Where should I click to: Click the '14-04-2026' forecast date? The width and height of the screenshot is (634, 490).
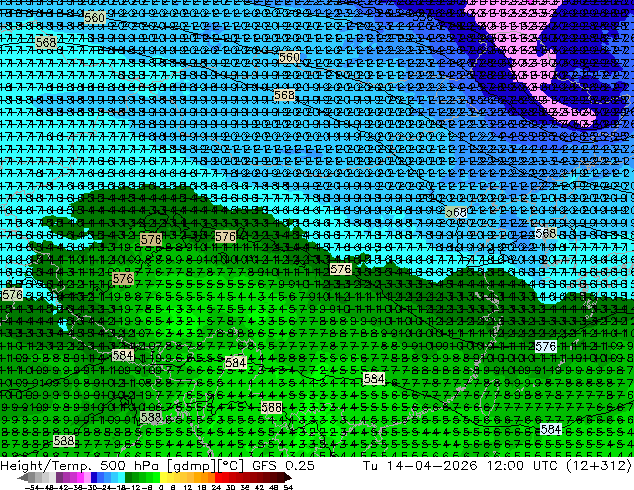click(432, 465)
